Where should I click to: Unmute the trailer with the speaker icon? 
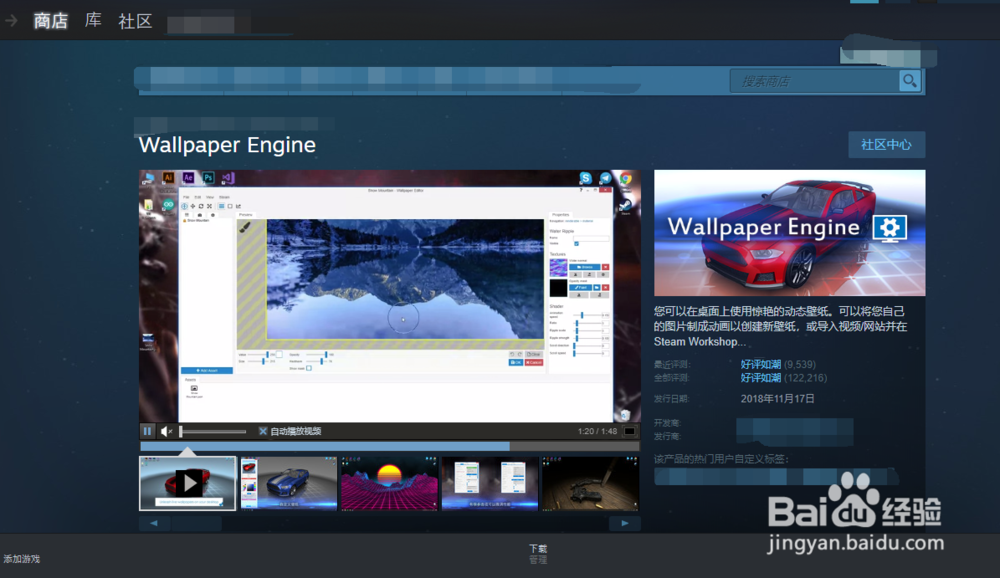tap(166, 431)
